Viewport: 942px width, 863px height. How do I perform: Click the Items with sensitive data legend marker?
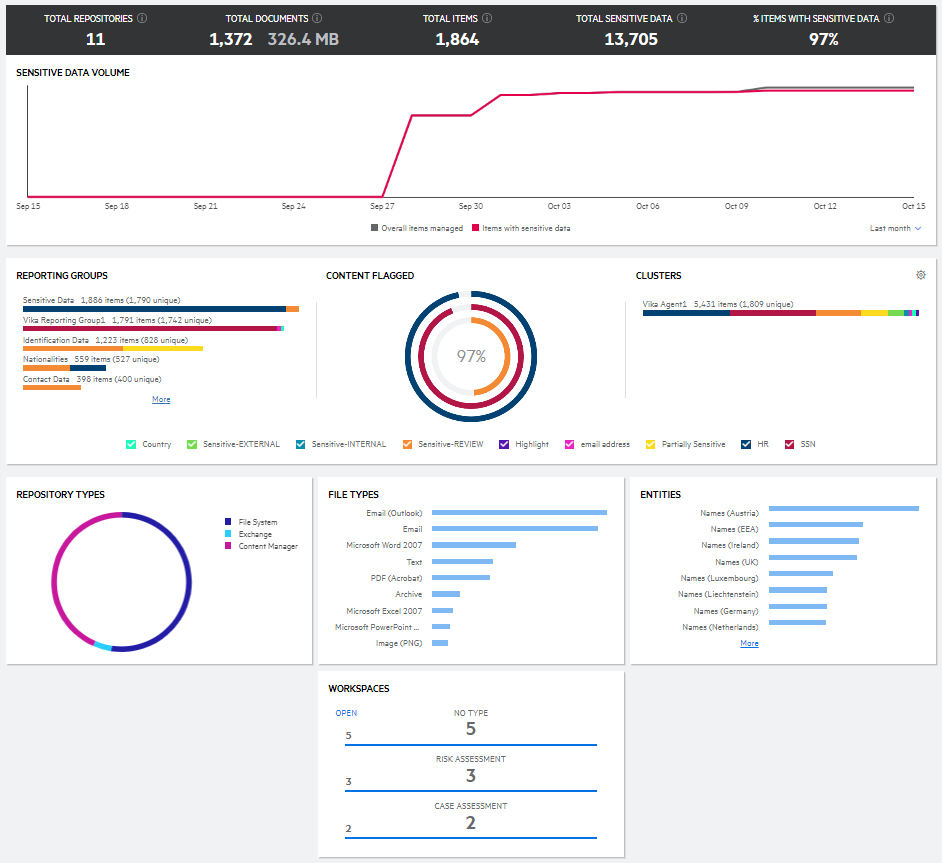pyautogui.click(x=475, y=228)
